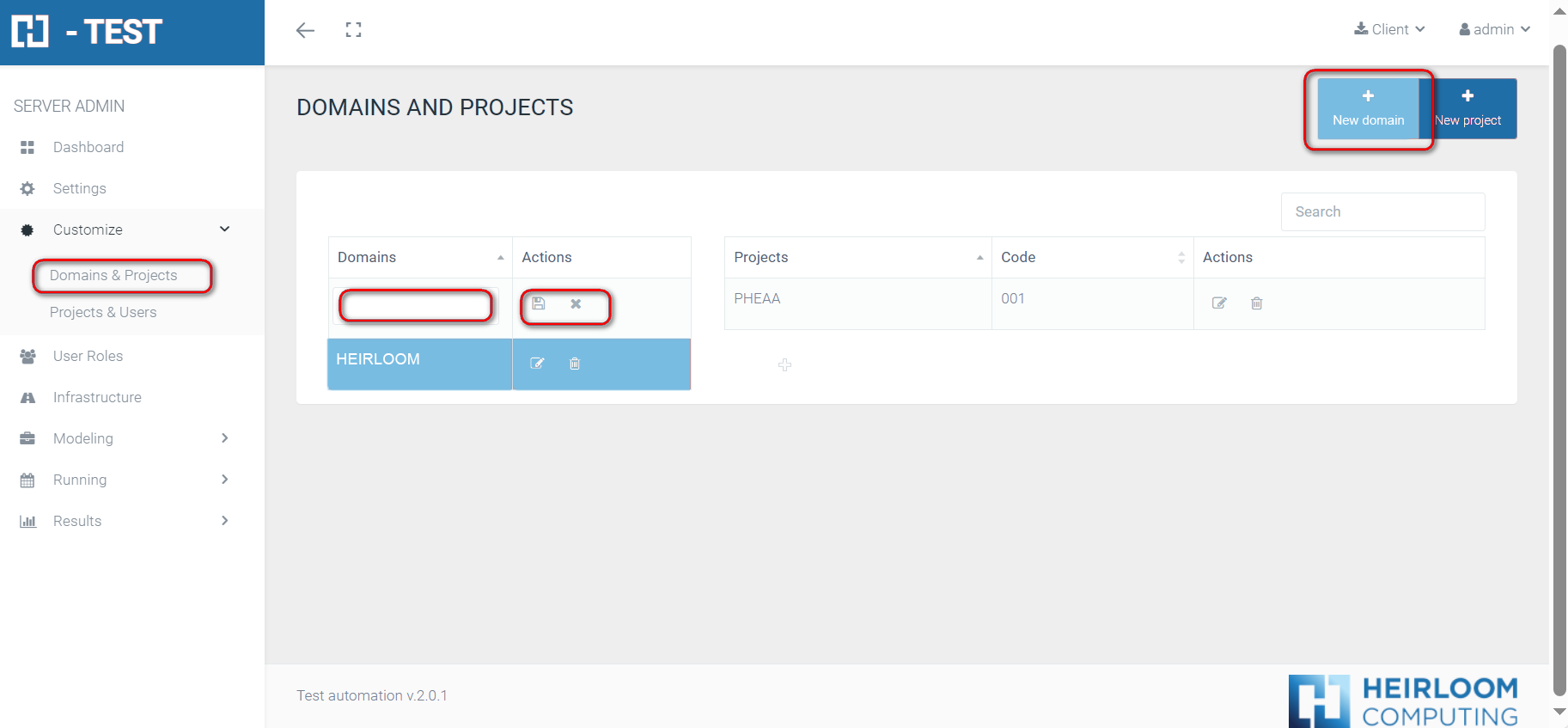The height and width of the screenshot is (728, 1568).
Task: Delete the PHEAA project
Action: [1256, 303]
